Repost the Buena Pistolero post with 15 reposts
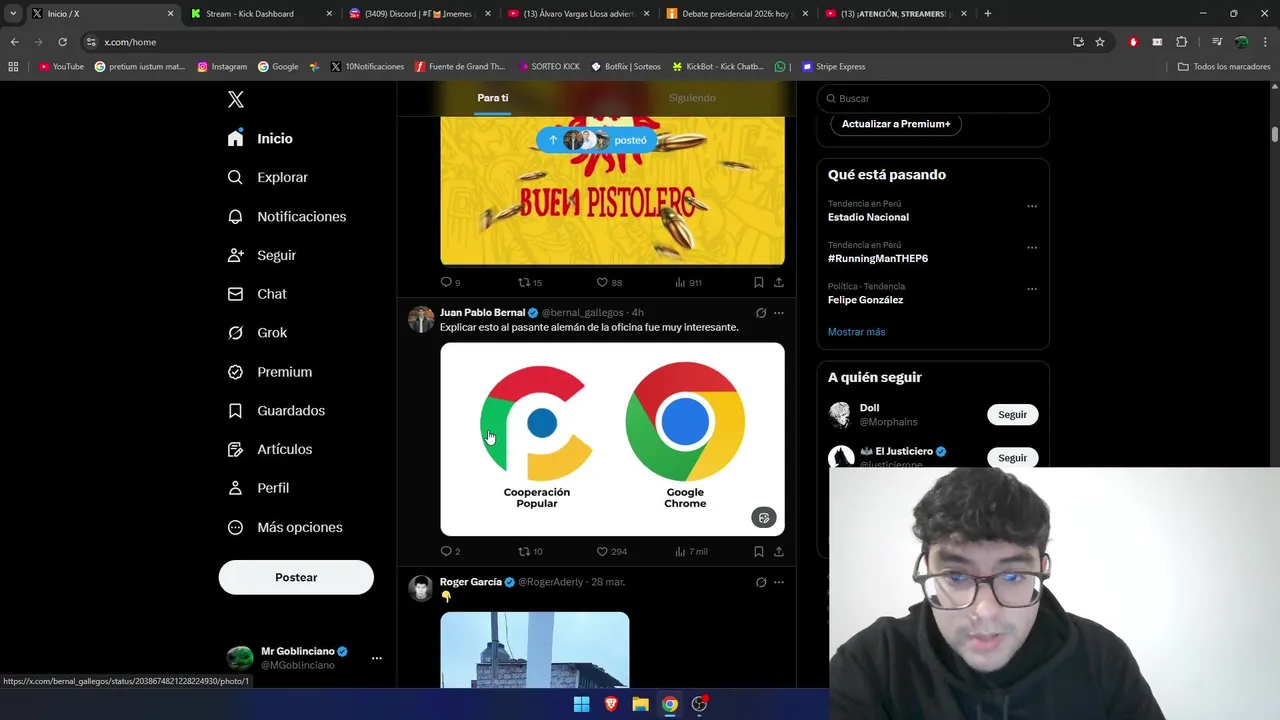This screenshot has width=1280, height=720. click(x=530, y=283)
